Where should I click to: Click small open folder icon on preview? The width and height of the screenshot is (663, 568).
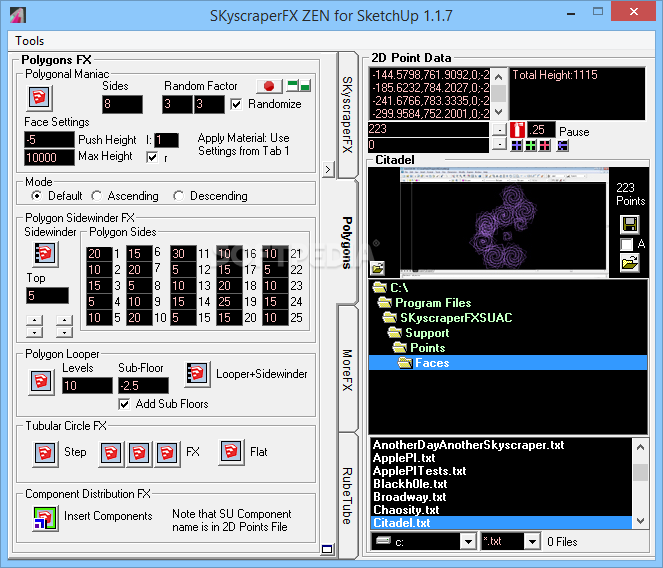(378, 268)
